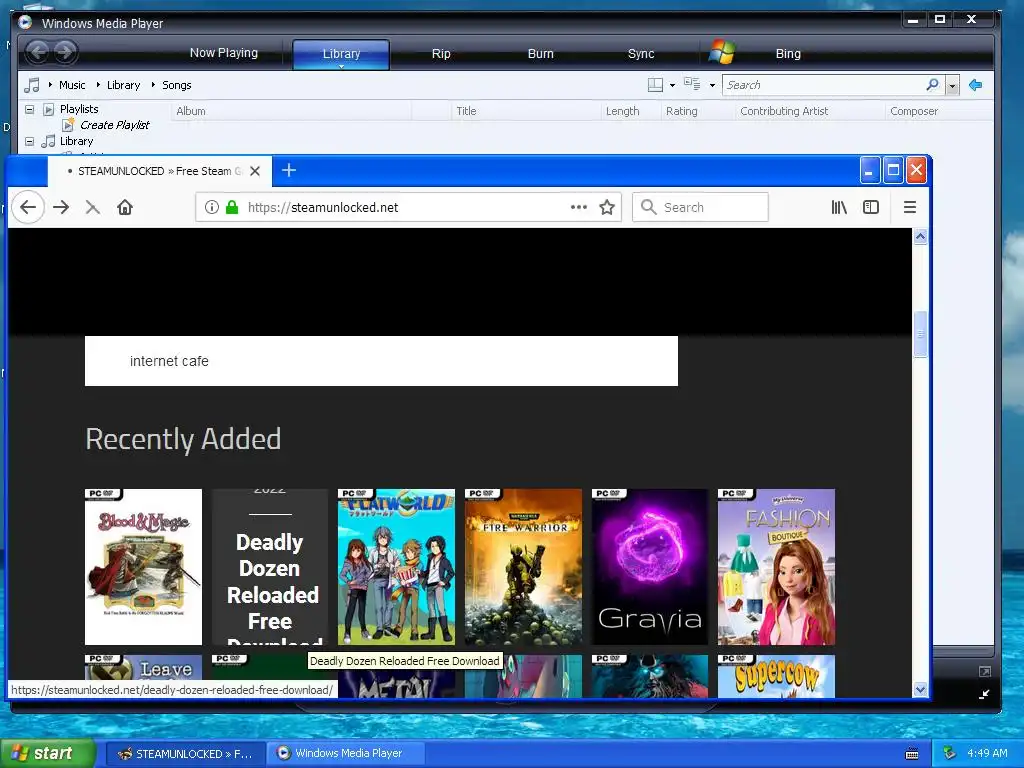Go forward in Windows Media Player
This screenshot has height=768, width=1024.
tap(65, 52)
